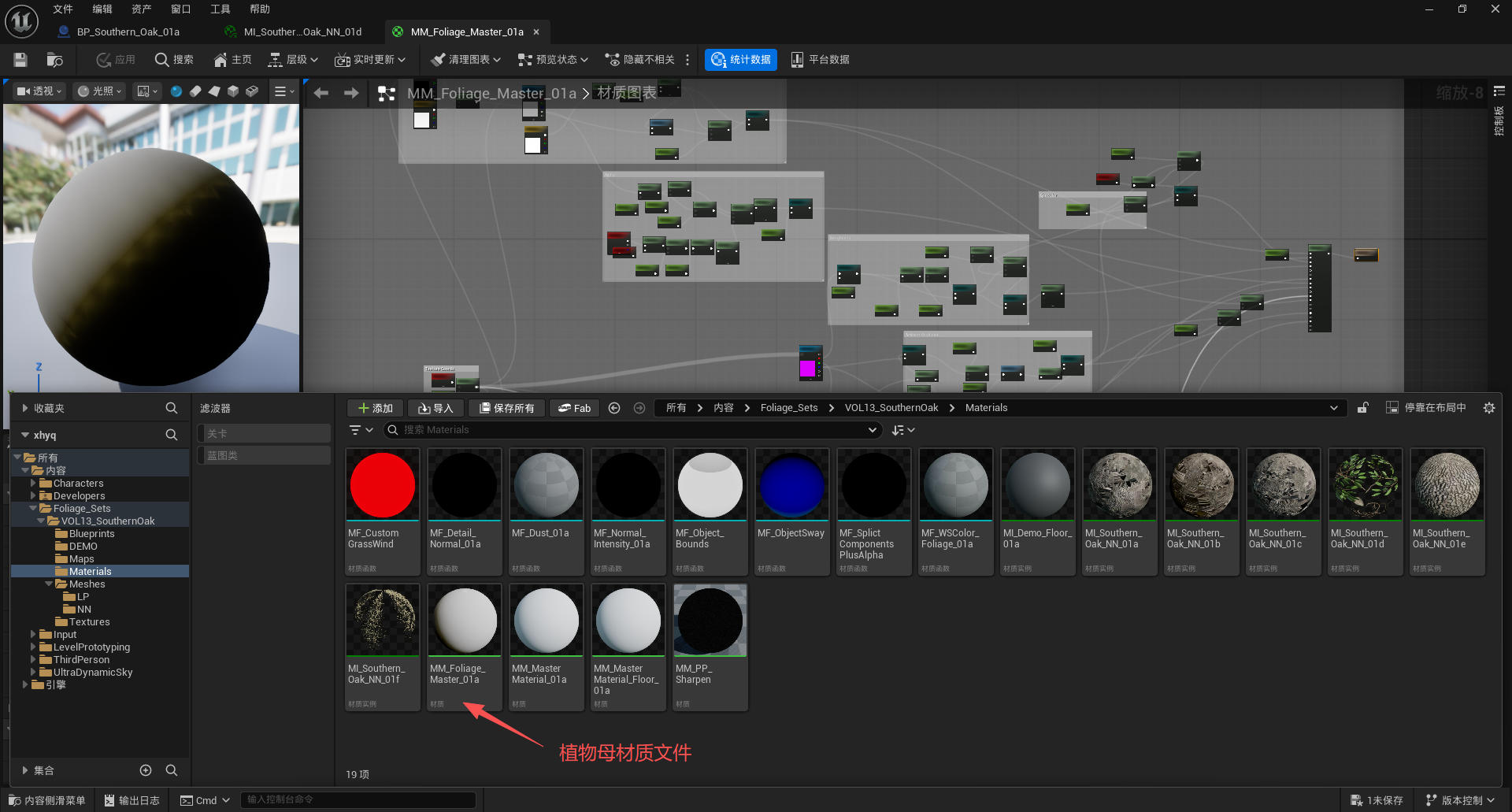1512x812 pixels.
Task: Expand the 收藏夹 favorites section
Action: pos(25,408)
